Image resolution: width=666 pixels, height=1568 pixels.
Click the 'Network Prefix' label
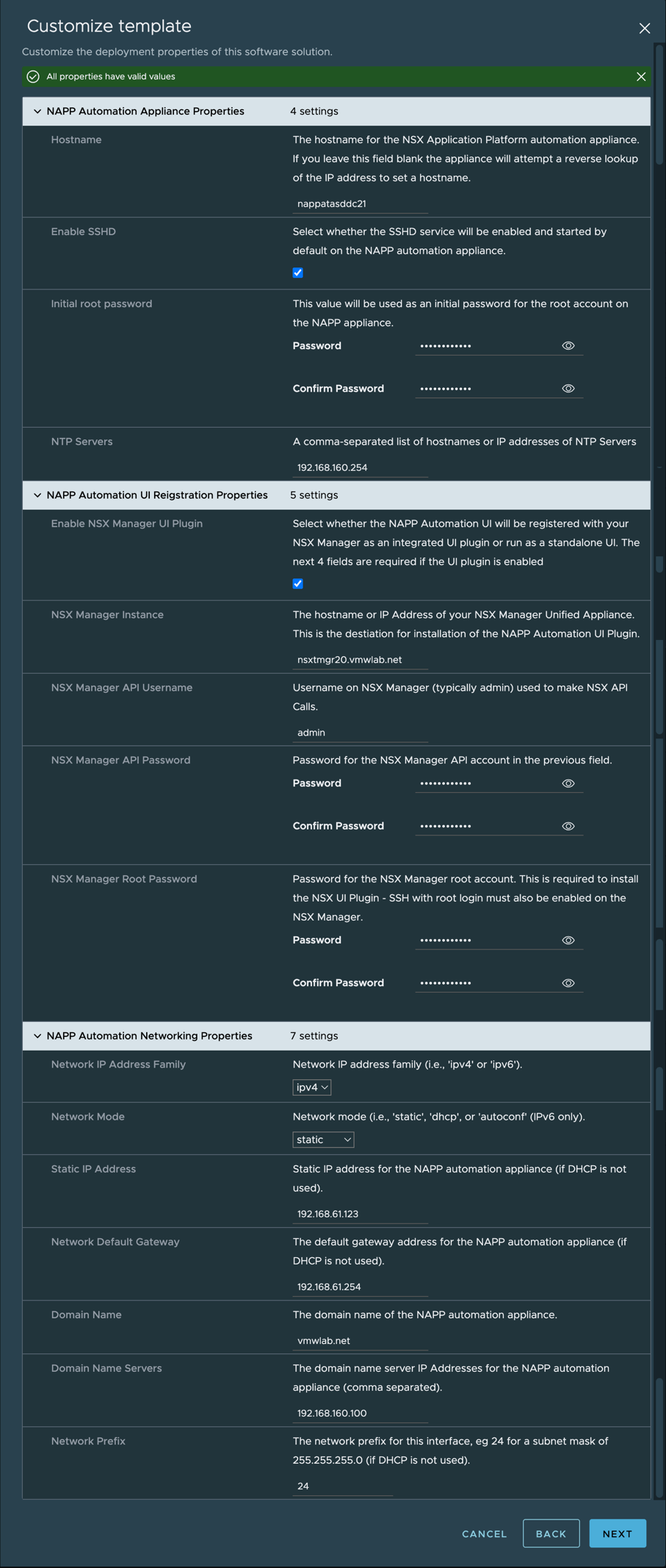pos(88,1441)
